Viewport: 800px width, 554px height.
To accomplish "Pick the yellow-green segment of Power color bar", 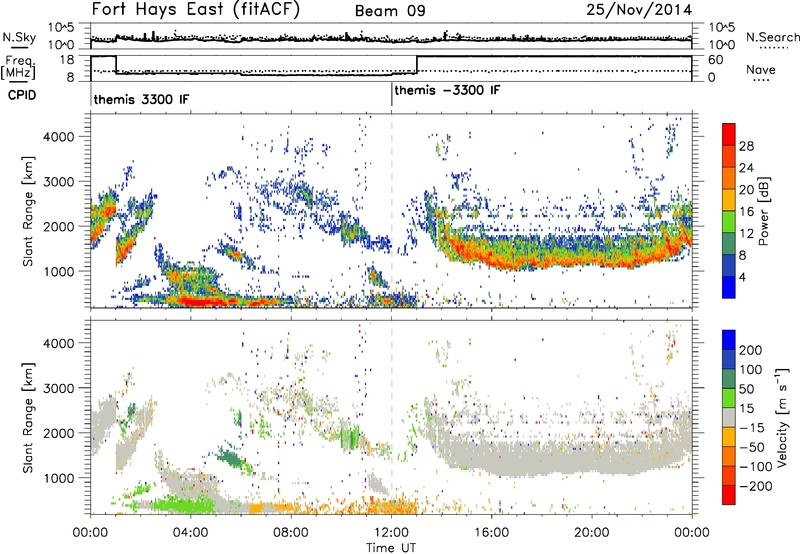I will [729, 221].
